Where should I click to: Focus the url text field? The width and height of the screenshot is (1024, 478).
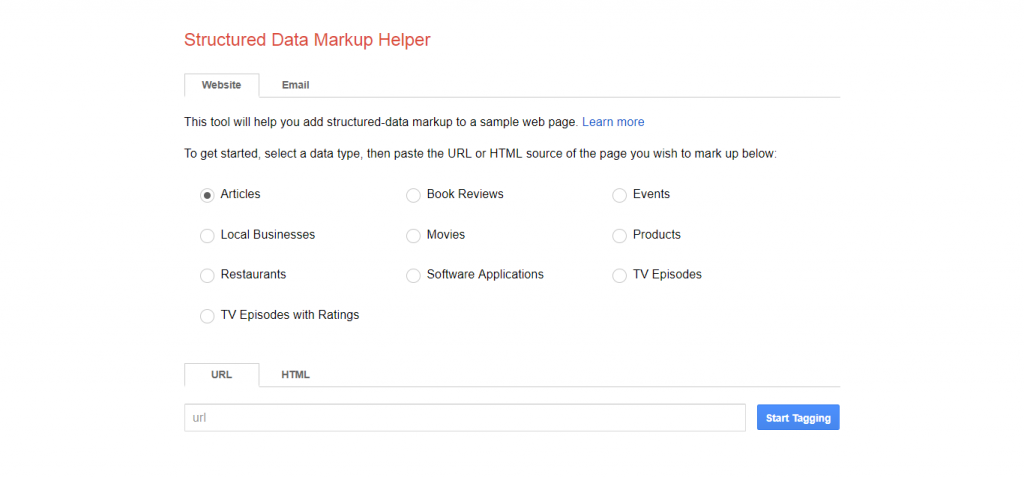coord(464,418)
